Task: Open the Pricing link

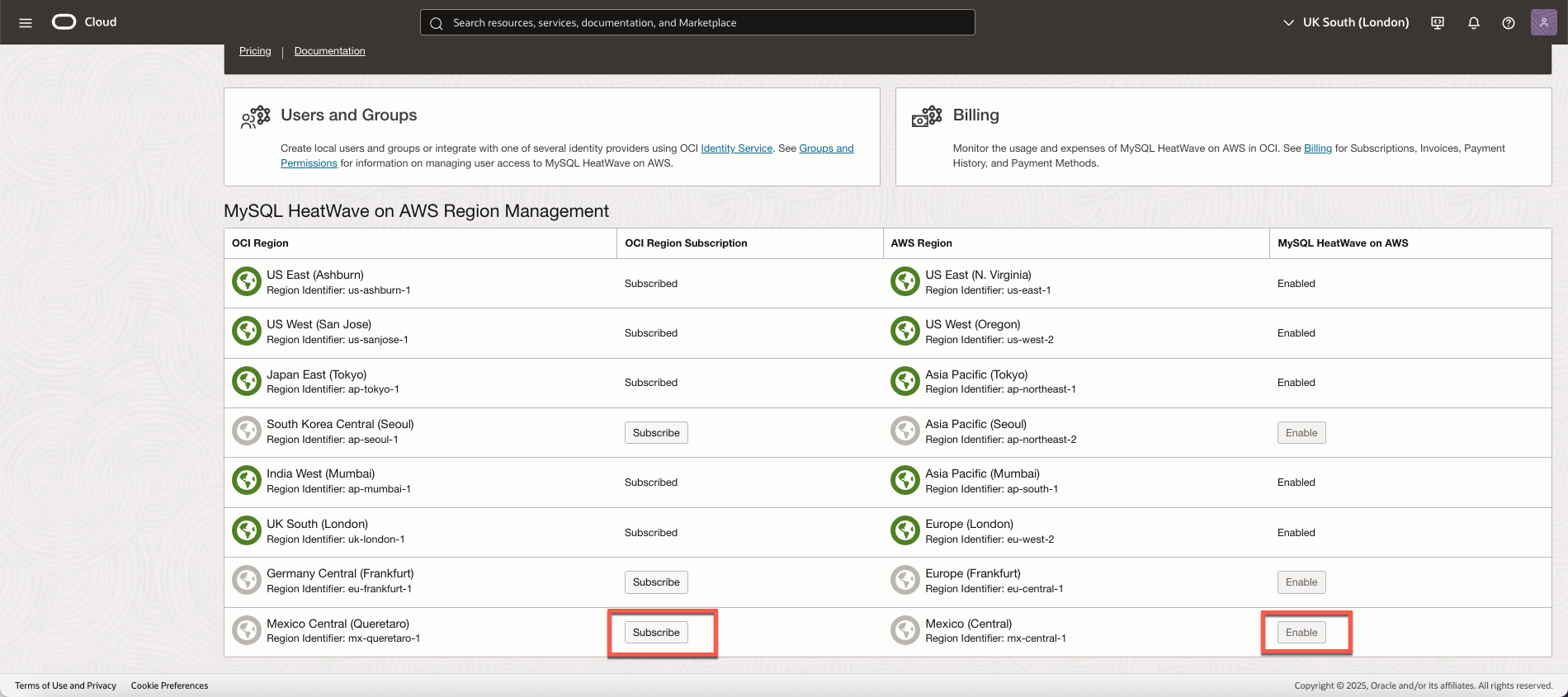Action: point(255,51)
